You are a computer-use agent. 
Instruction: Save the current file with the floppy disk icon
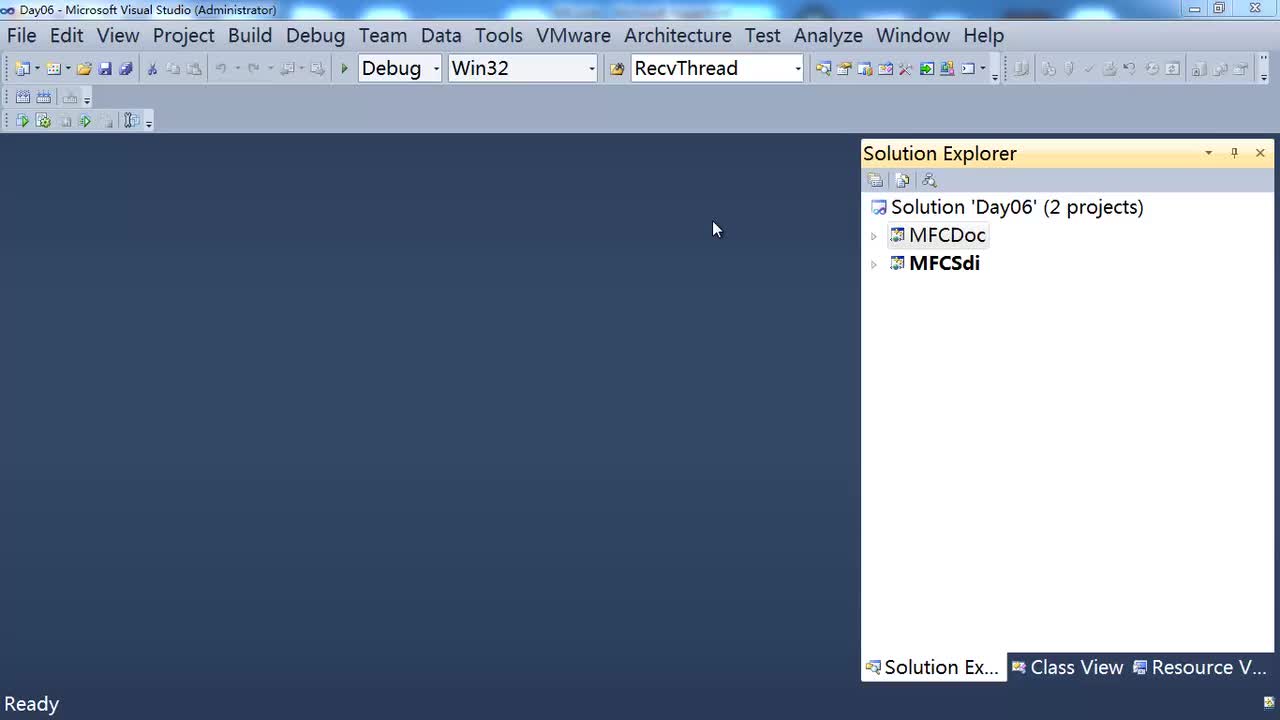coord(105,69)
